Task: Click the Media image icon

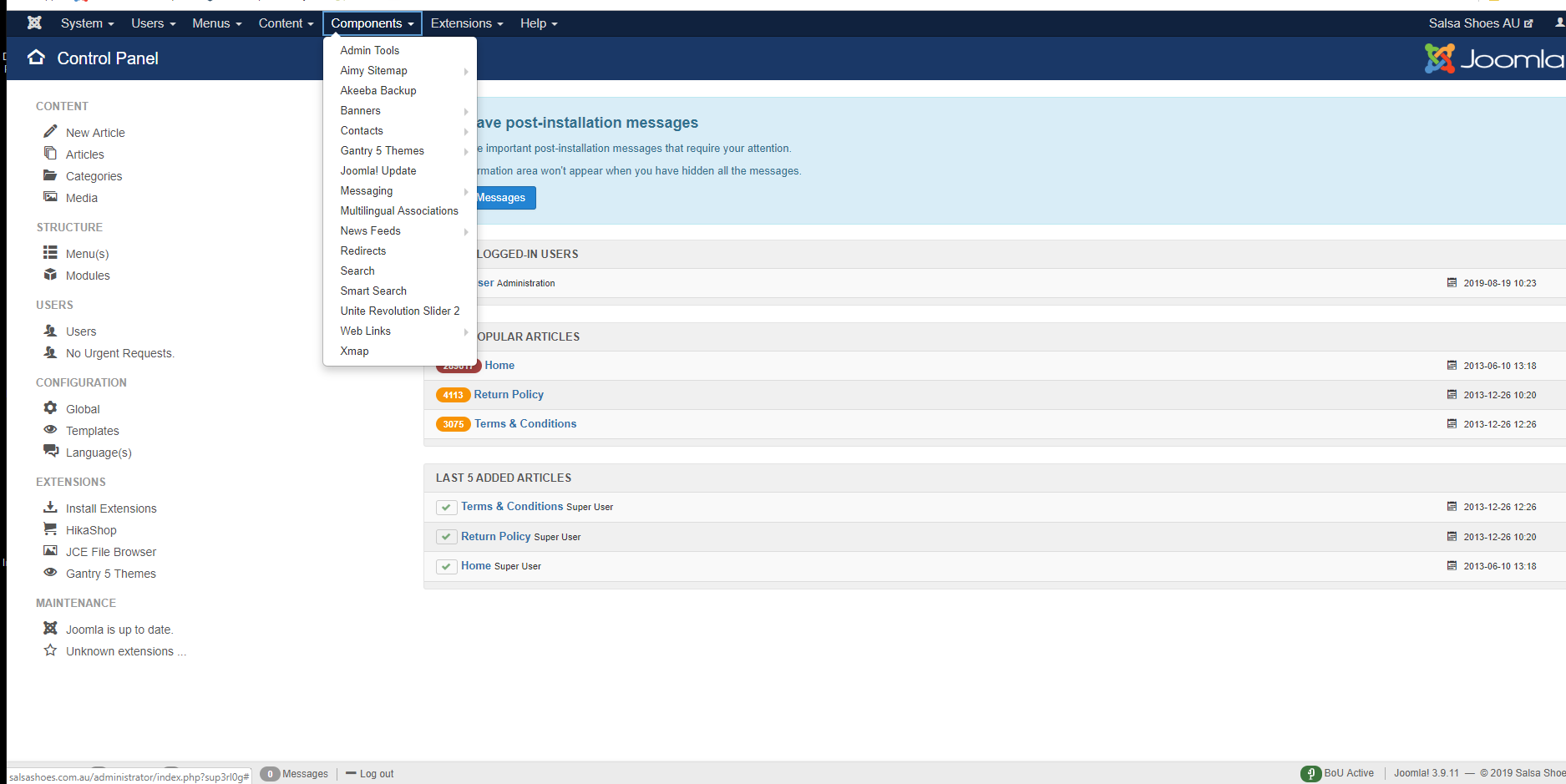Action: coord(50,197)
